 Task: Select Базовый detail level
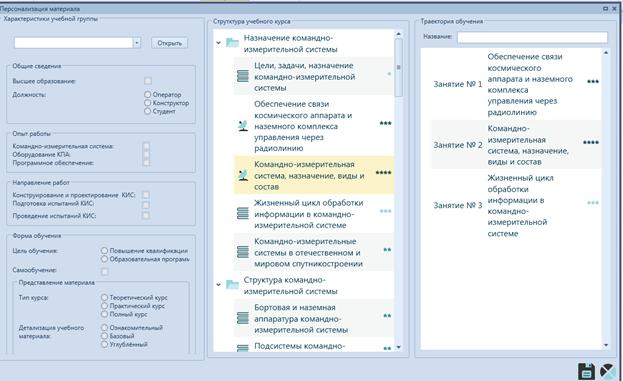tap(104, 336)
